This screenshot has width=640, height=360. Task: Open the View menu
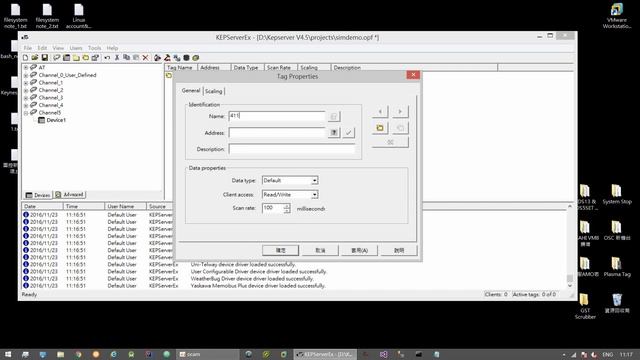coord(58,48)
